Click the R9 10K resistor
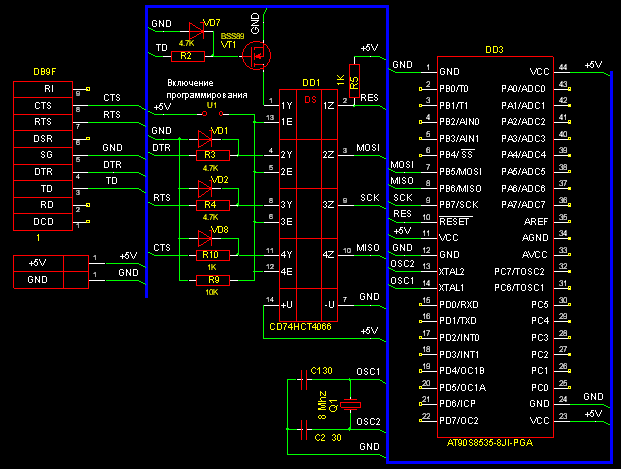 point(209,280)
